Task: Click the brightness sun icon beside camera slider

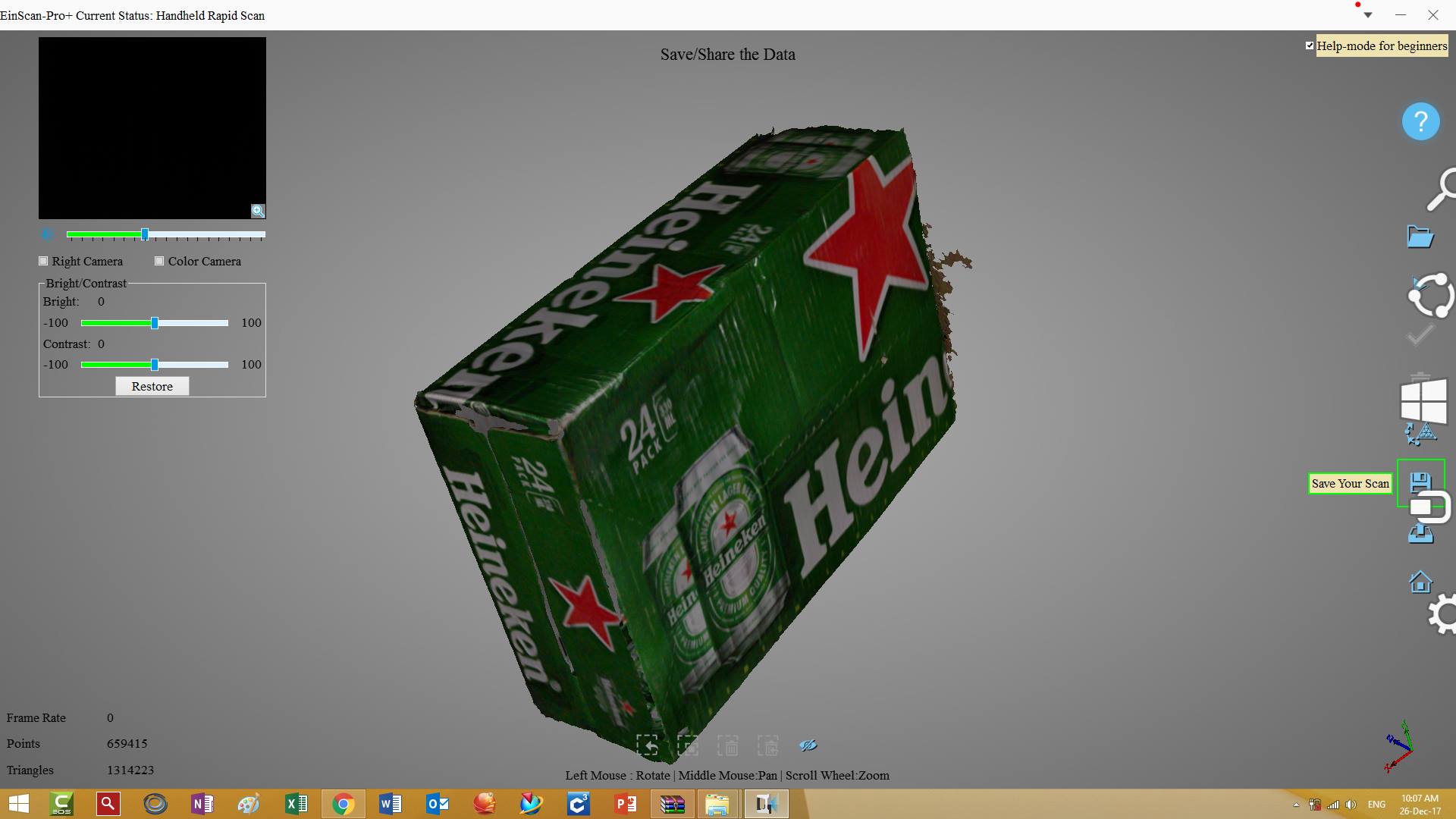Action: [x=47, y=234]
